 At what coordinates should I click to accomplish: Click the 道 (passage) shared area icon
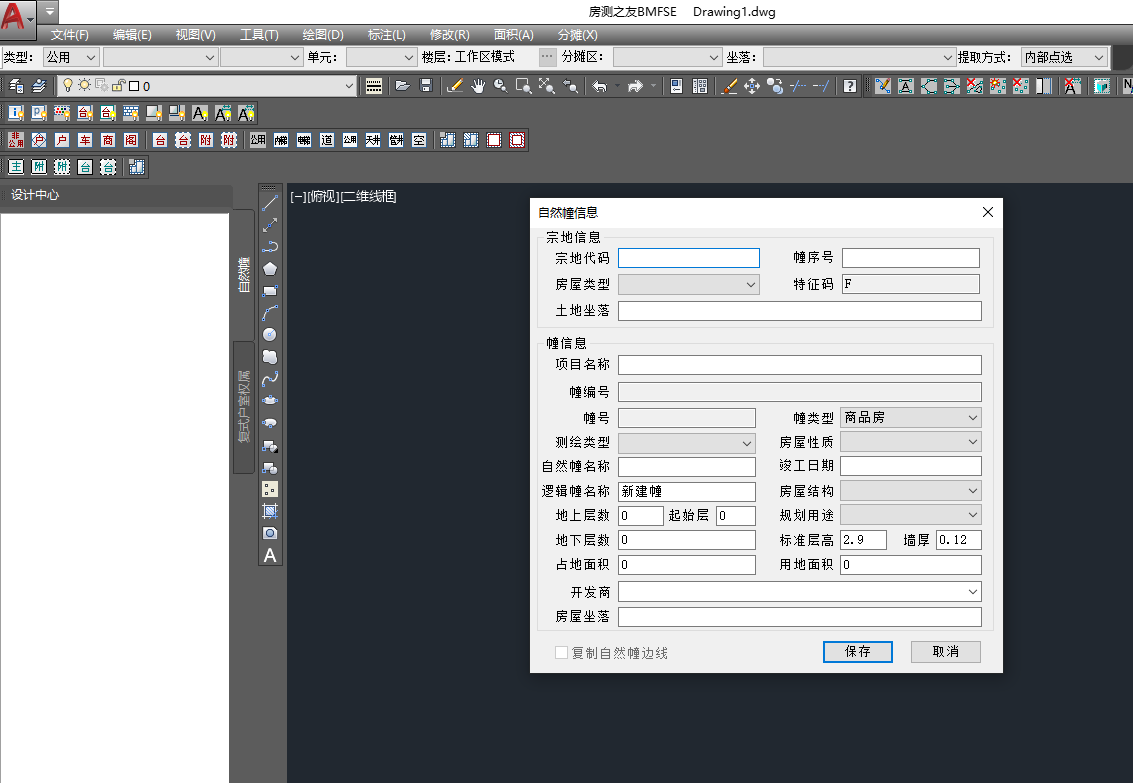327,140
